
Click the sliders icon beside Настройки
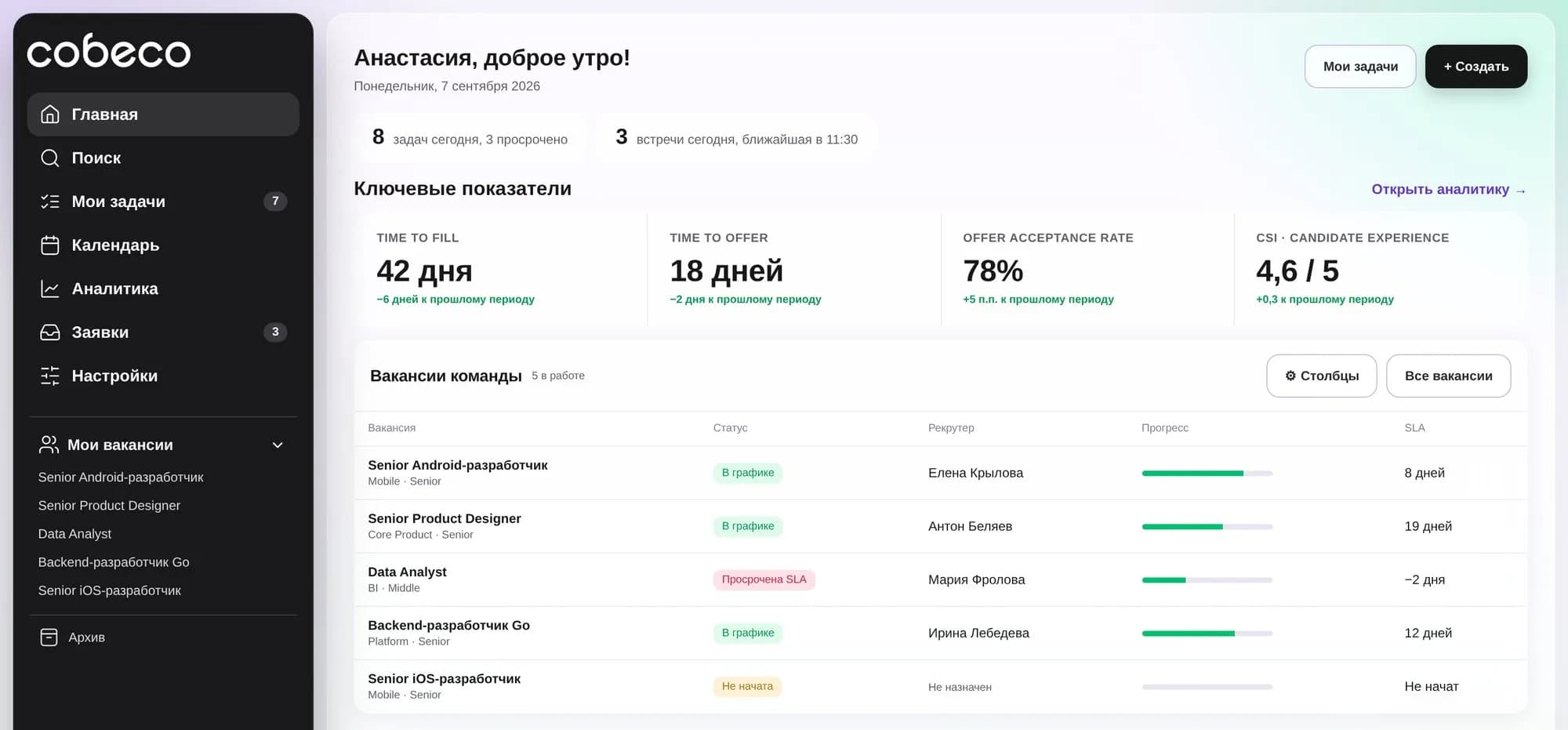[49, 376]
